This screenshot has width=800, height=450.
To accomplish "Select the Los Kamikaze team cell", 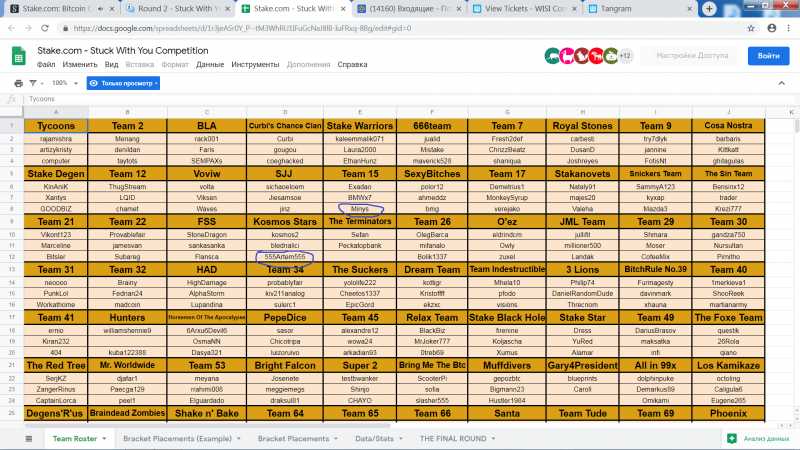I will click(x=728, y=365).
